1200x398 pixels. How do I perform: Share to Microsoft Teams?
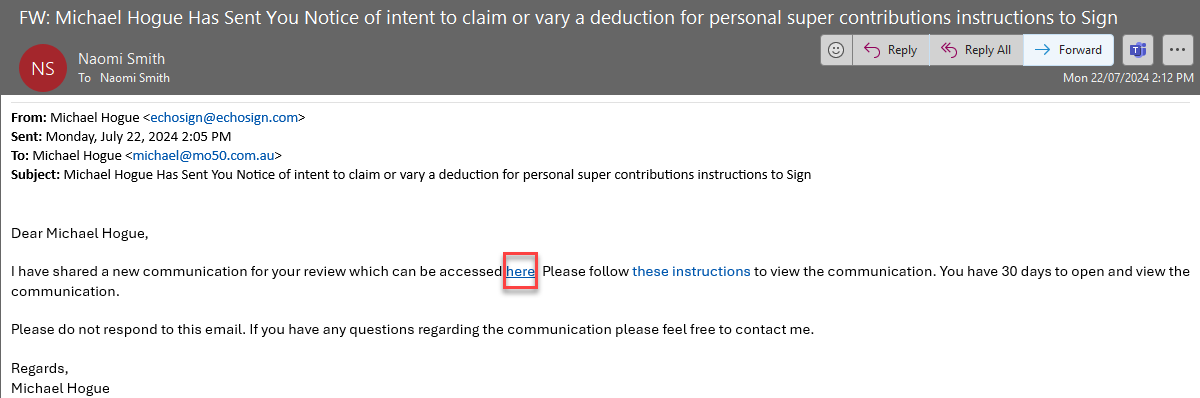(1137, 50)
